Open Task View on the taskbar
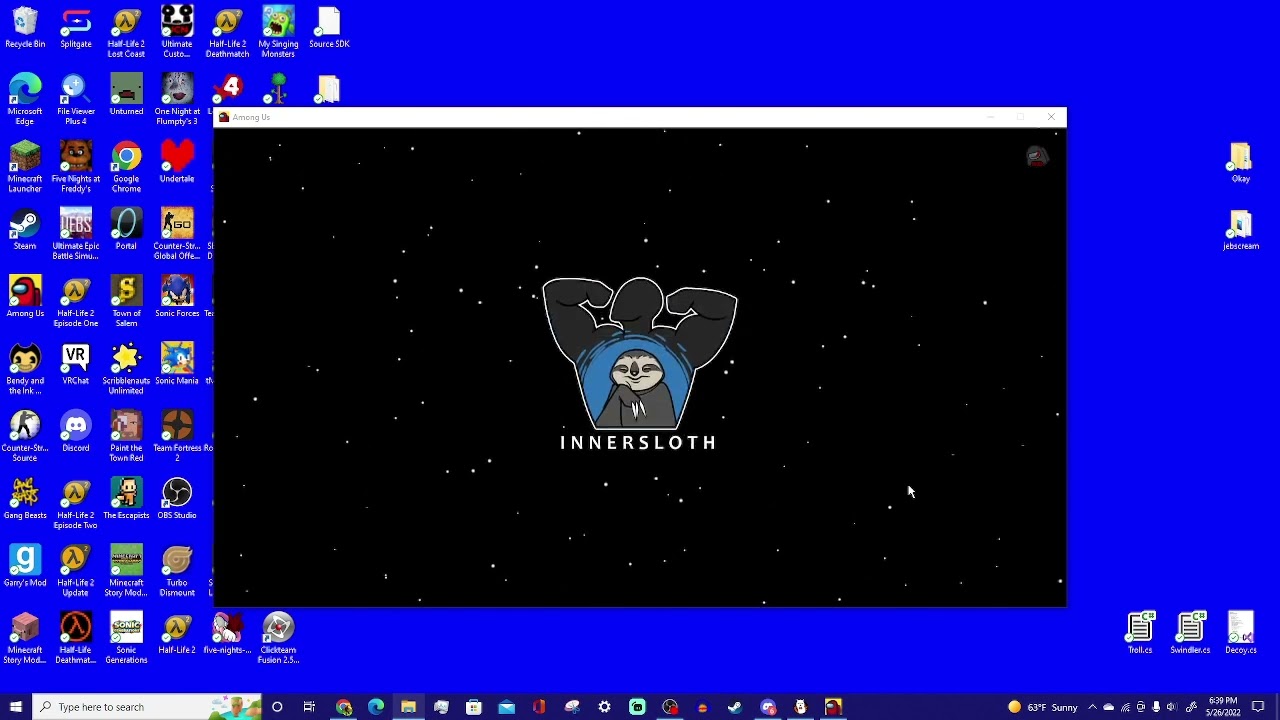The image size is (1280, 720). (309, 707)
